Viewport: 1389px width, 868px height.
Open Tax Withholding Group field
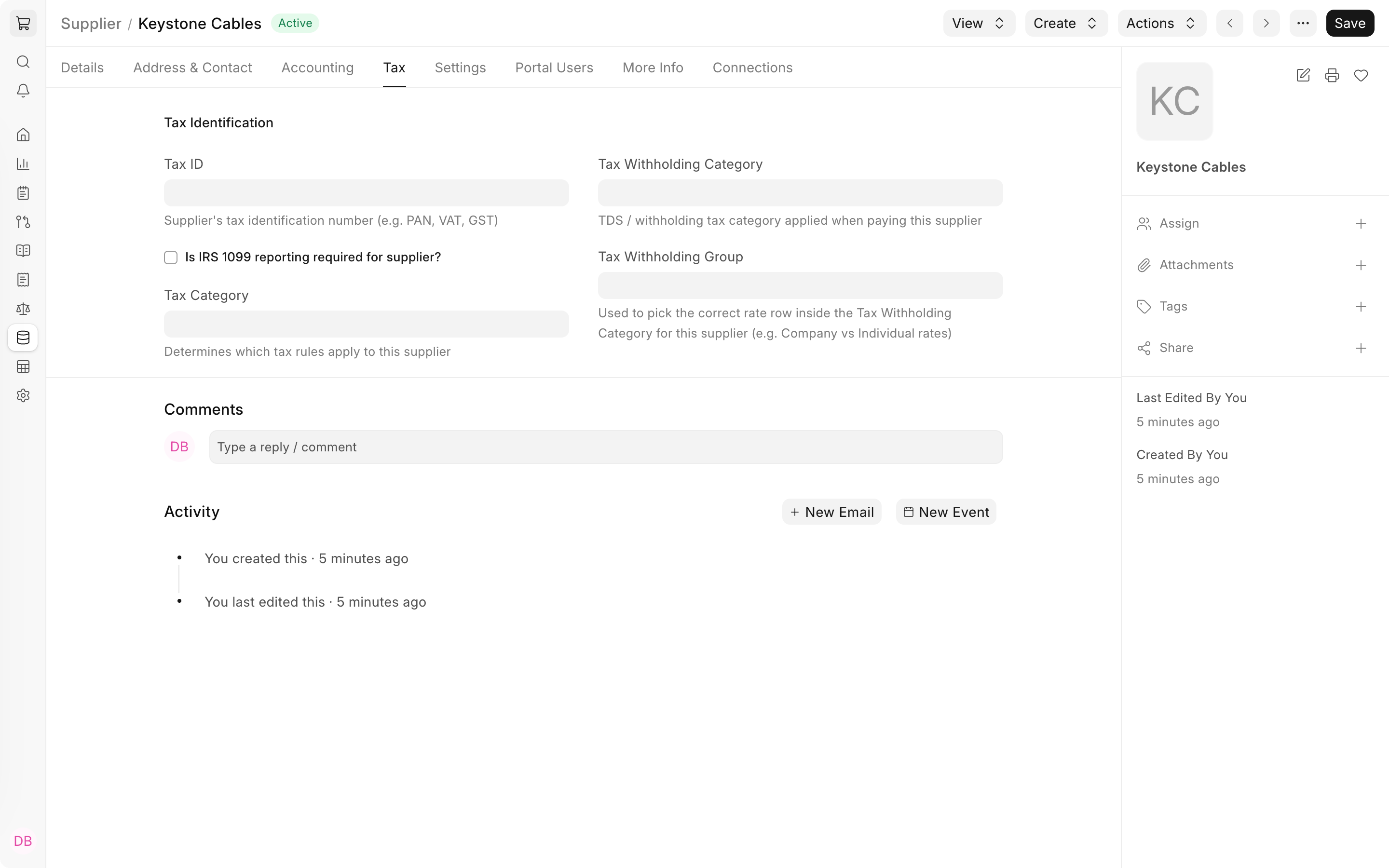[x=800, y=285]
